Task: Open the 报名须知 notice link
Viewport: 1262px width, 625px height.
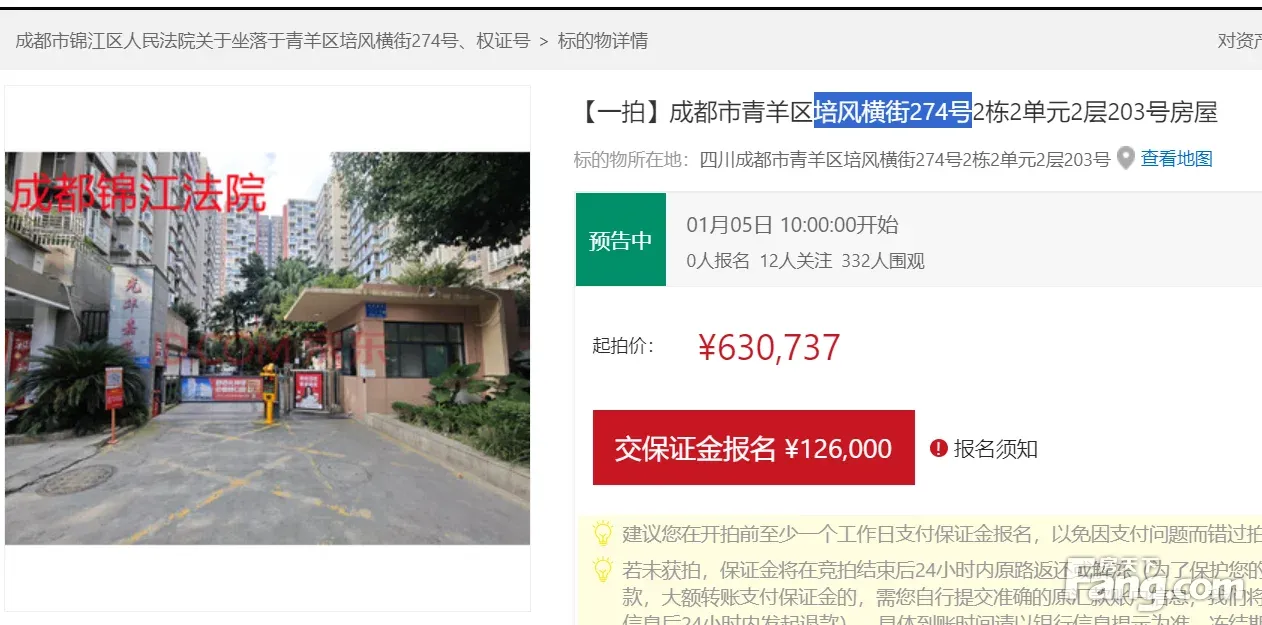Action: tap(995, 449)
